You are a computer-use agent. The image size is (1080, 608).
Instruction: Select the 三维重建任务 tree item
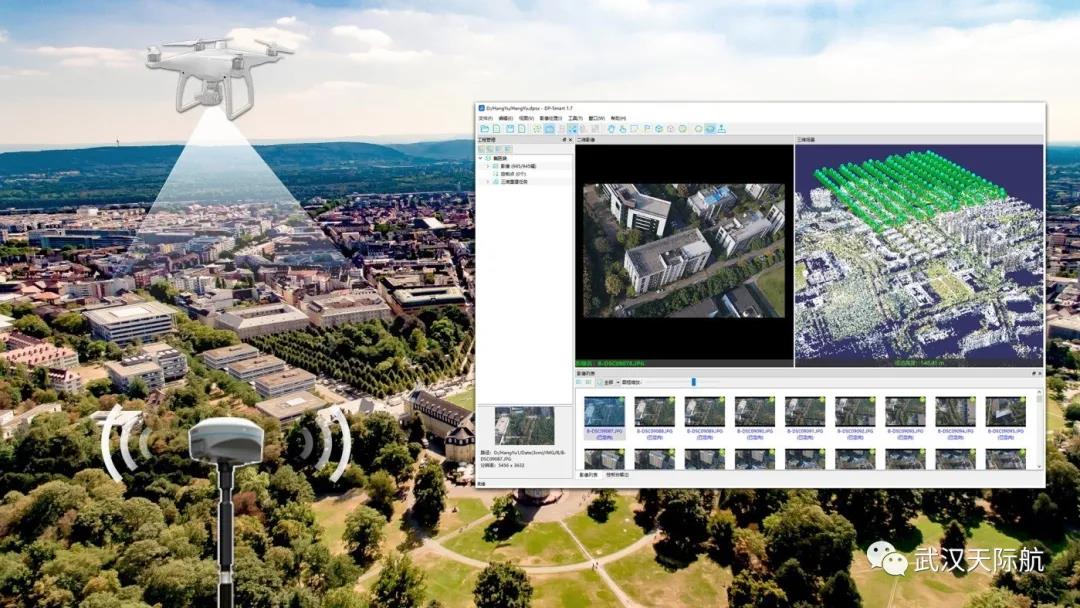coord(514,181)
